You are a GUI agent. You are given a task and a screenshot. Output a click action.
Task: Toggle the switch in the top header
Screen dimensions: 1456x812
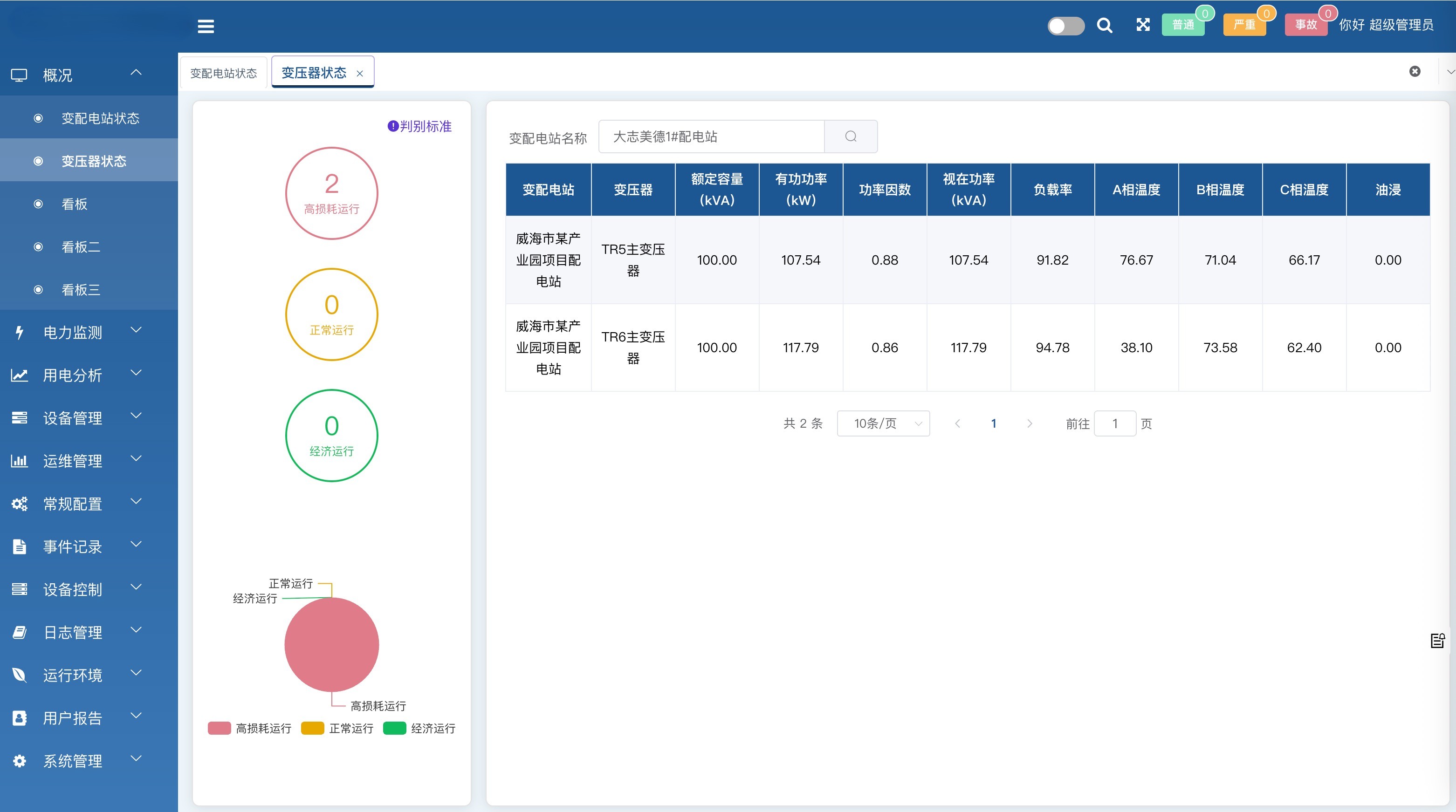point(1065,26)
